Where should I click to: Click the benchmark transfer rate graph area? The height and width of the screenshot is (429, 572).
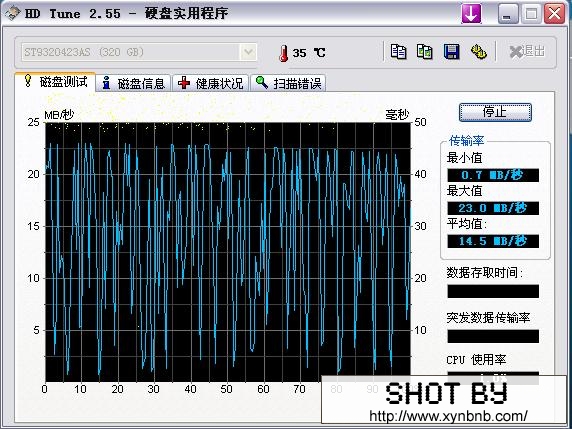click(x=228, y=252)
